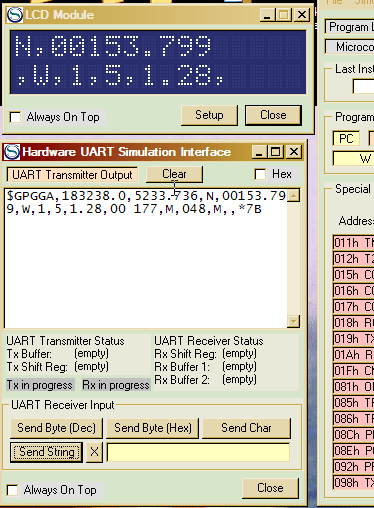Click the Hardware UART window logo icon
Screen dimensions: 374x508
click(x=12, y=152)
